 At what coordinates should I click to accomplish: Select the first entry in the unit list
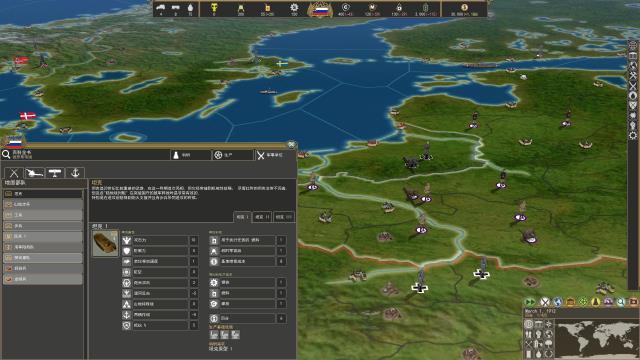coord(43,194)
